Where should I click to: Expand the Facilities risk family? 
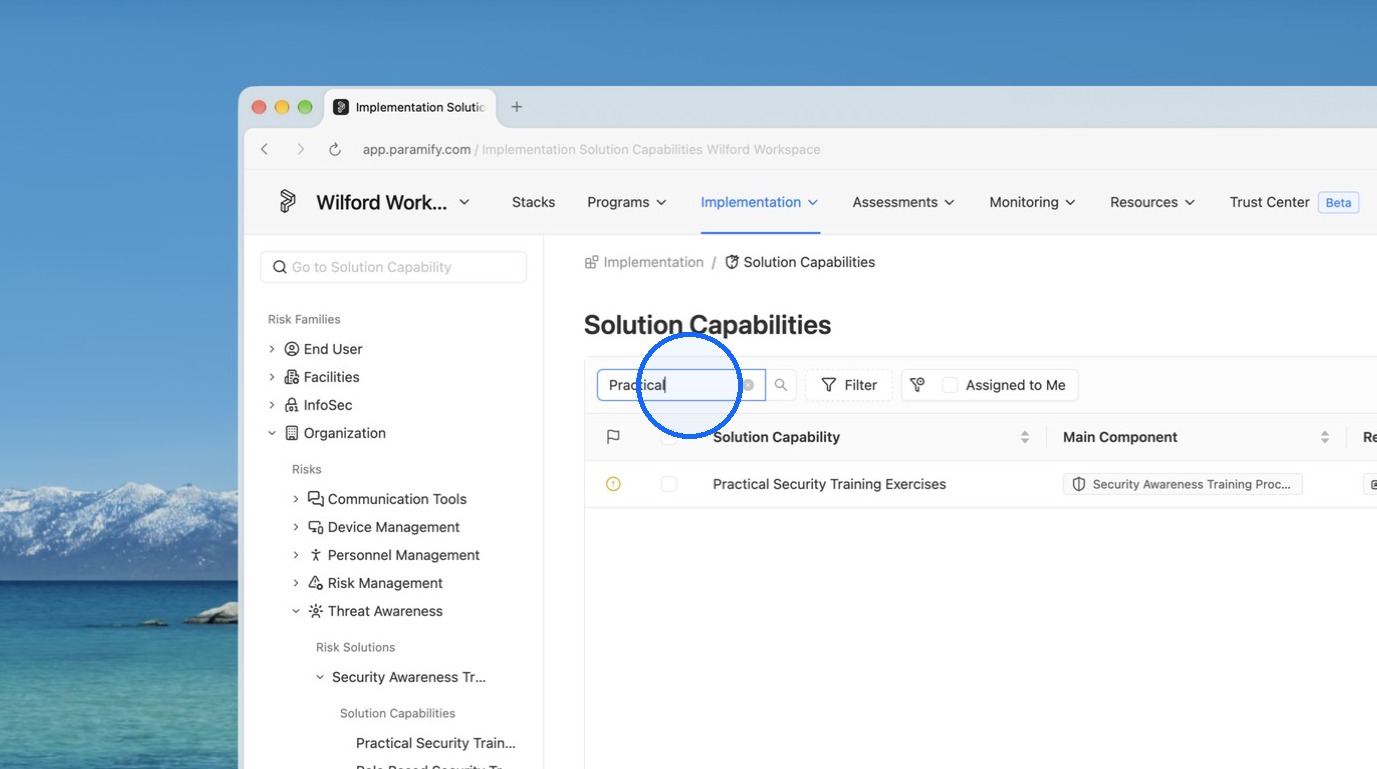tap(272, 377)
